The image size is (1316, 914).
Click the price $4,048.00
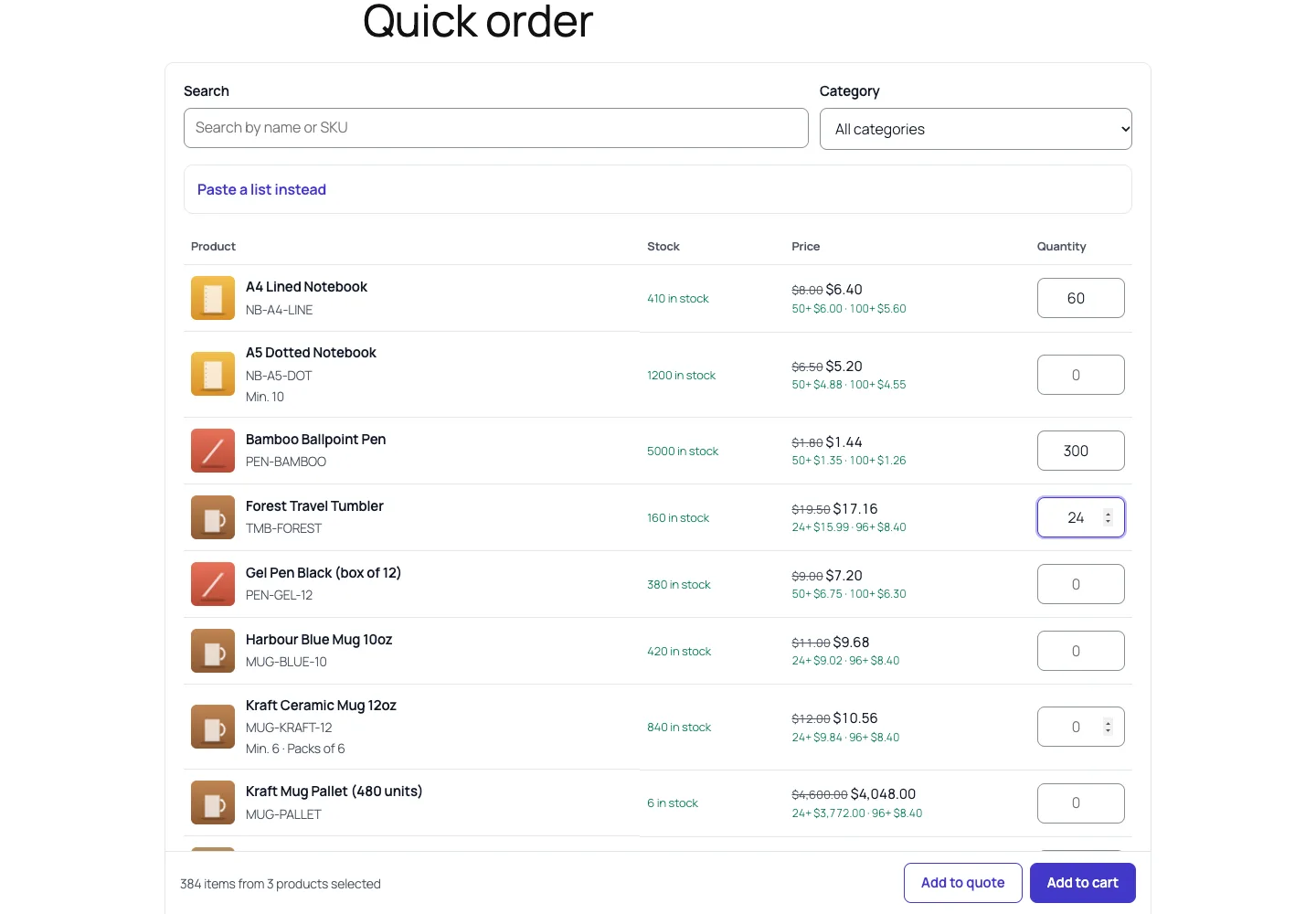883,794
